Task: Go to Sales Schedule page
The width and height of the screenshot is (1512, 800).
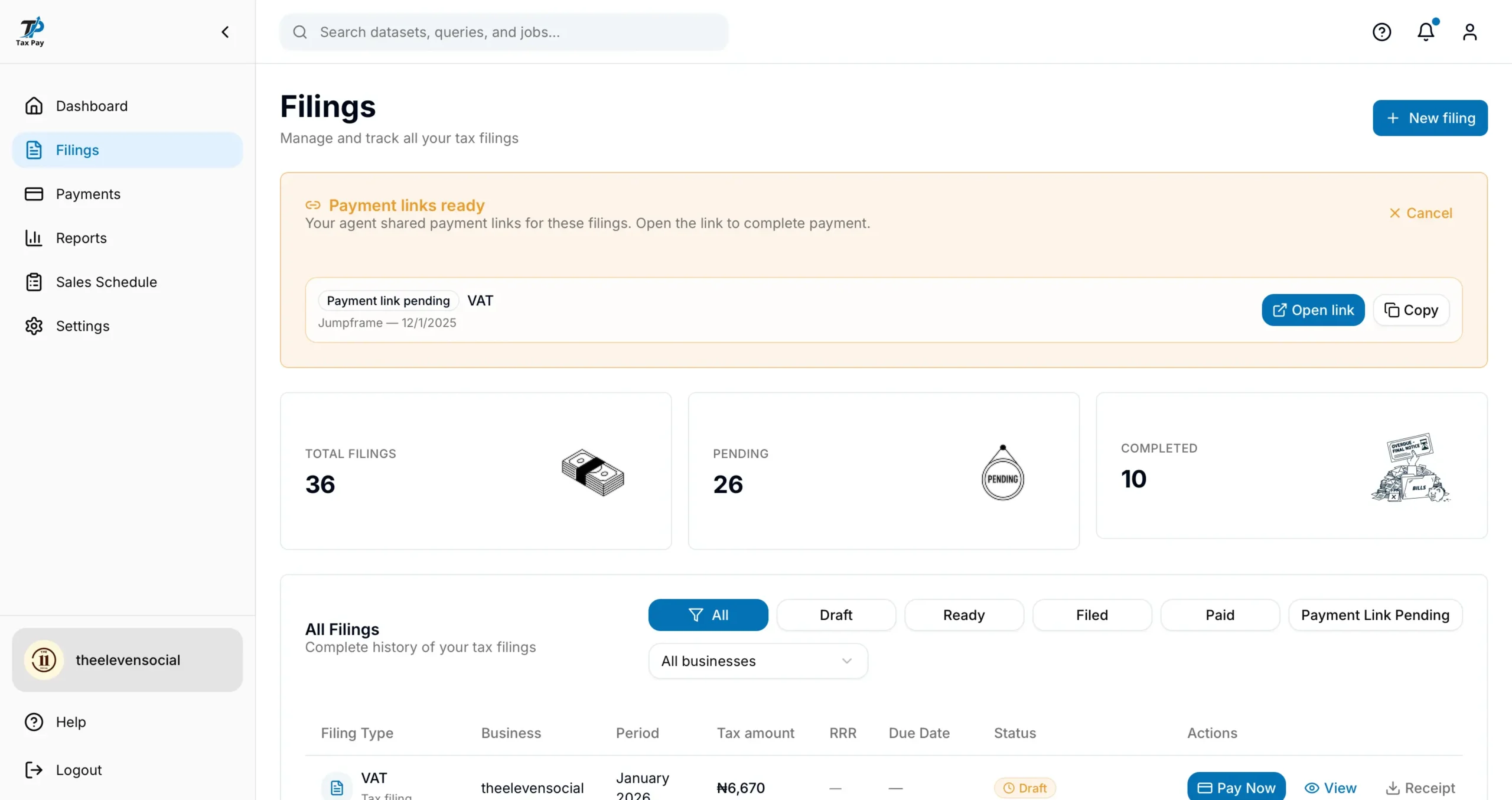Action: pyautogui.click(x=106, y=282)
